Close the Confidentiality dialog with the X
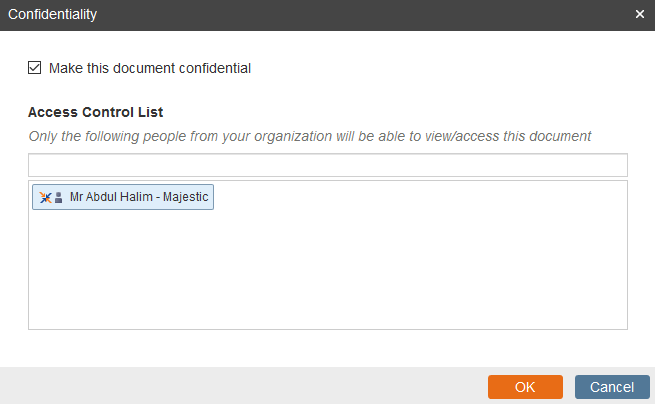 [640, 14]
